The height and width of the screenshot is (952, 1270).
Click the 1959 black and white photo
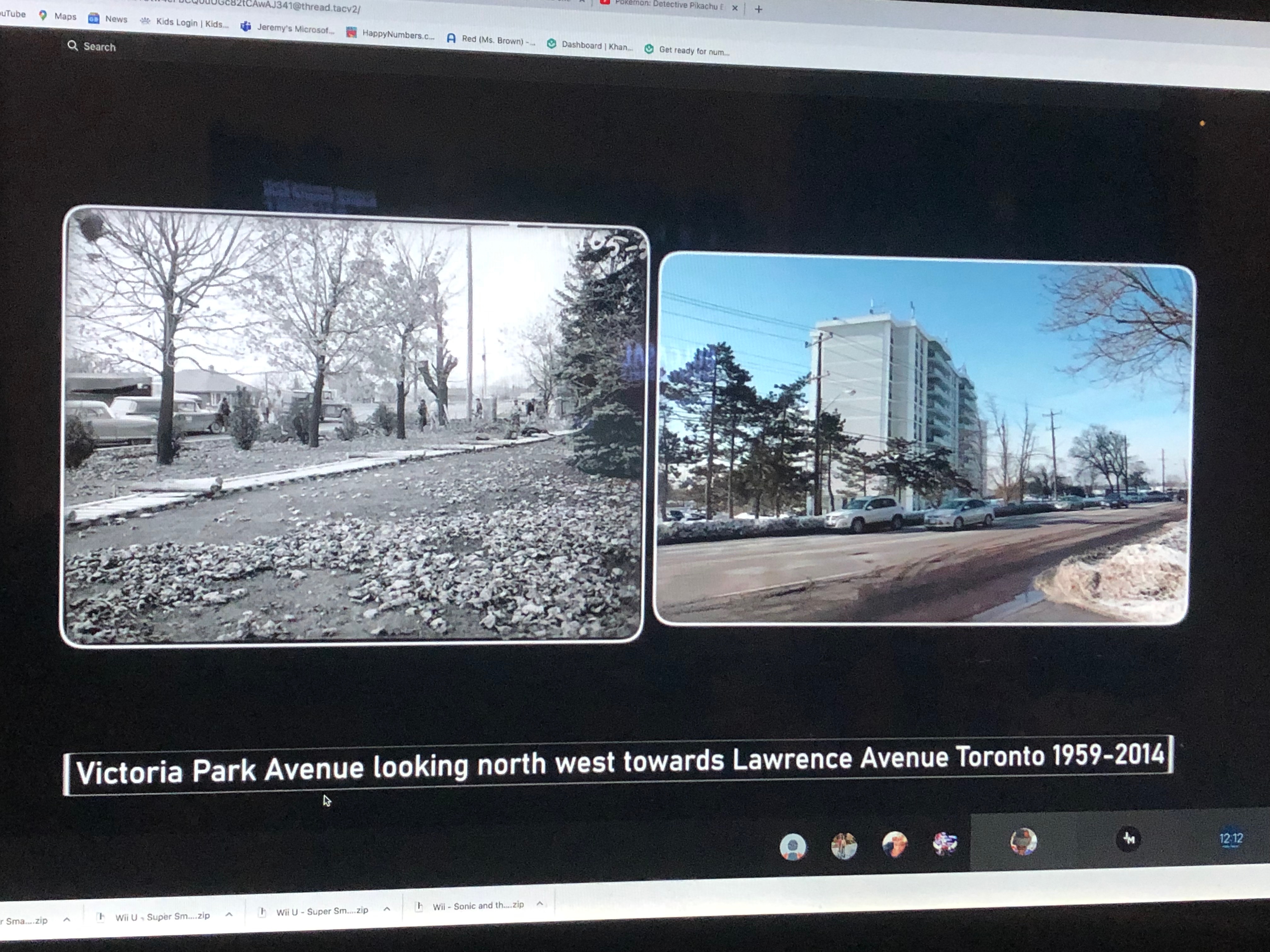353,428
